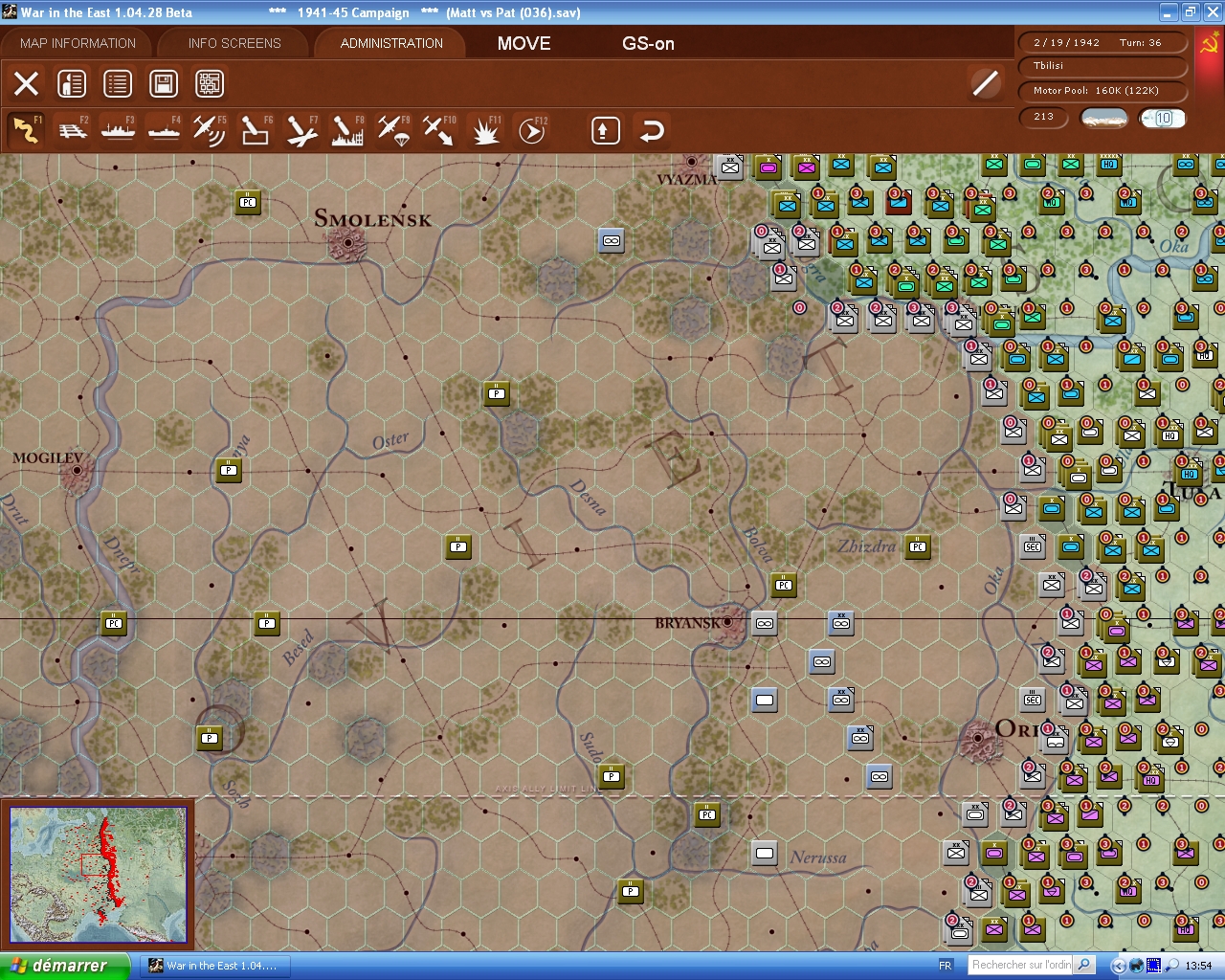Open the INFO SCREENS tab
The height and width of the screenshot is (980, 1225).
pyautogui.click(x=234, y=43)
